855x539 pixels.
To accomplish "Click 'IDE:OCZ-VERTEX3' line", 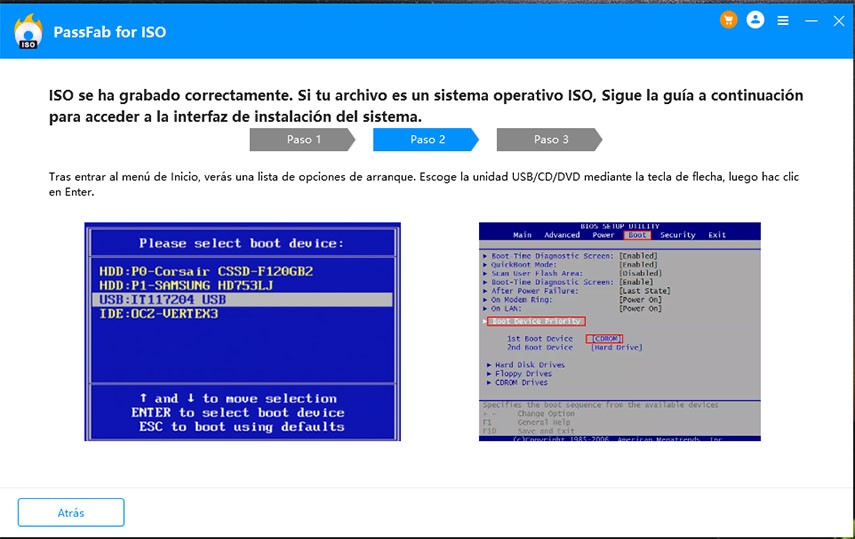I will pos(159,314).
